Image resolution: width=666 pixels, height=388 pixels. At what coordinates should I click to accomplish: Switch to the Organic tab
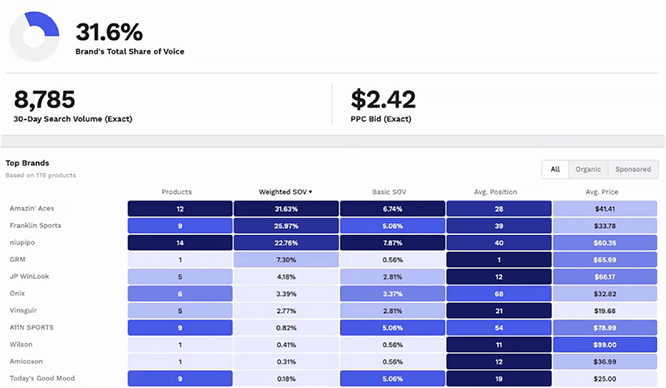point(588,169)
